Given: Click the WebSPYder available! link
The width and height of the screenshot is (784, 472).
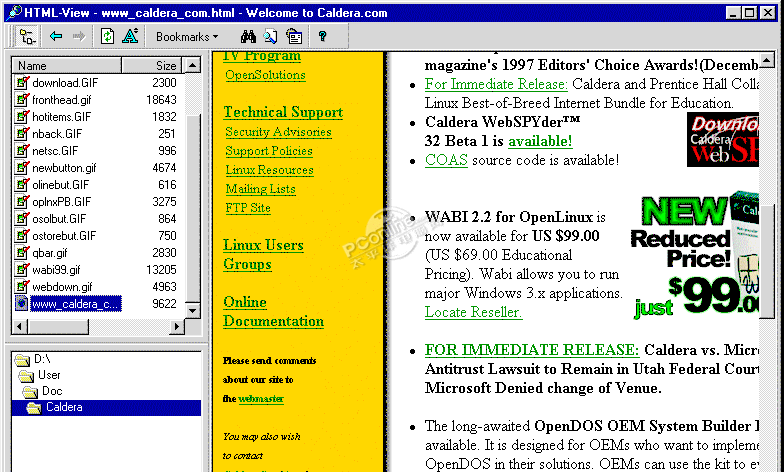Looking at the screenshot, I should pyautogui.click(x=540, y=142).
